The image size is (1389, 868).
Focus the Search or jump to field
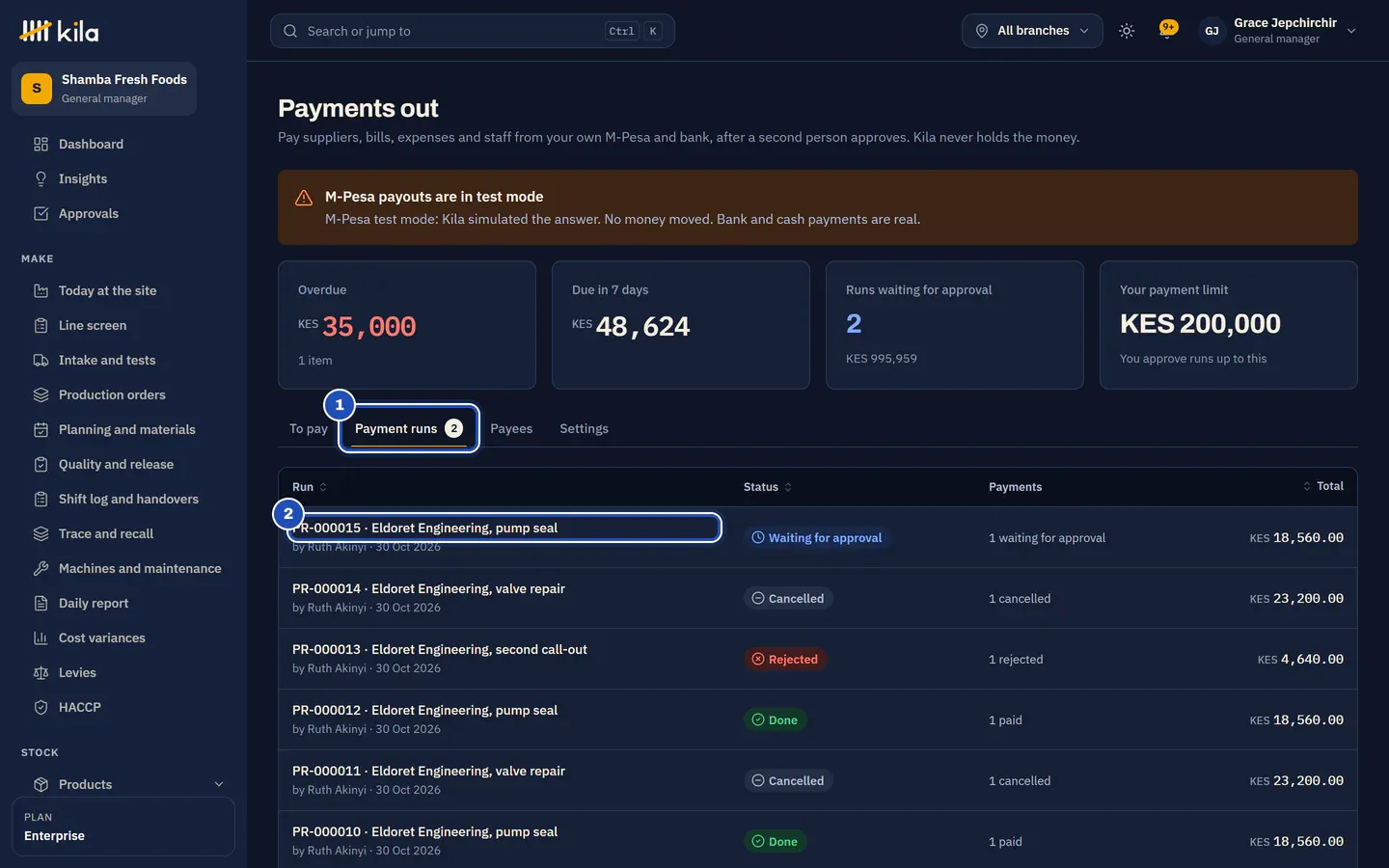(x=473, y=31)
